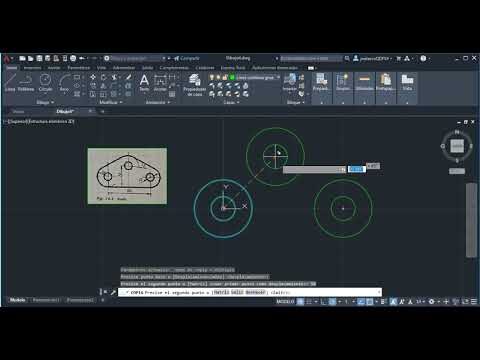Expand the Dibujo panel dropdown
The width and height of the screenshot is (480, 360).
(x=45, y=102)
